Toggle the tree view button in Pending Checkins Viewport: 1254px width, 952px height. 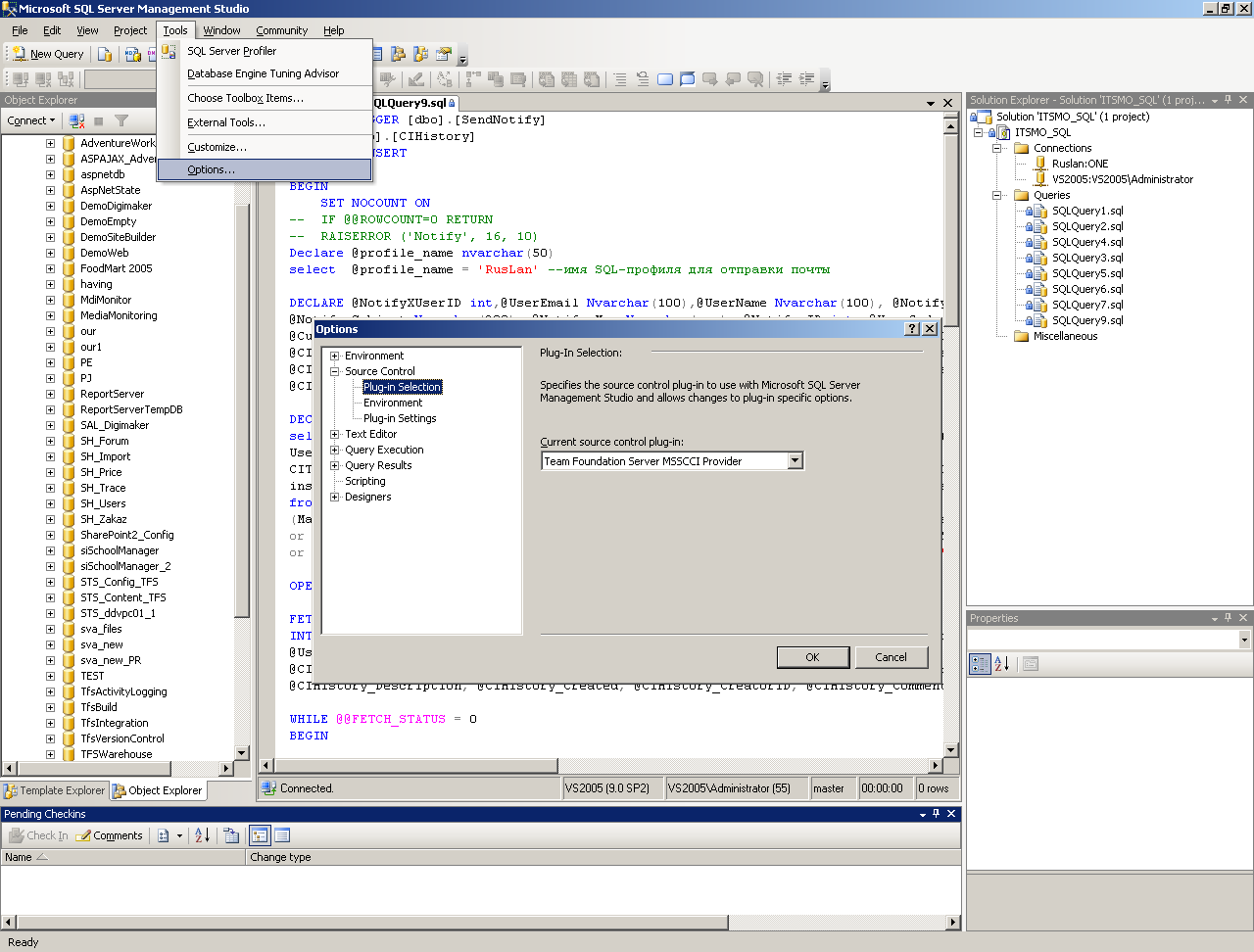260,835
